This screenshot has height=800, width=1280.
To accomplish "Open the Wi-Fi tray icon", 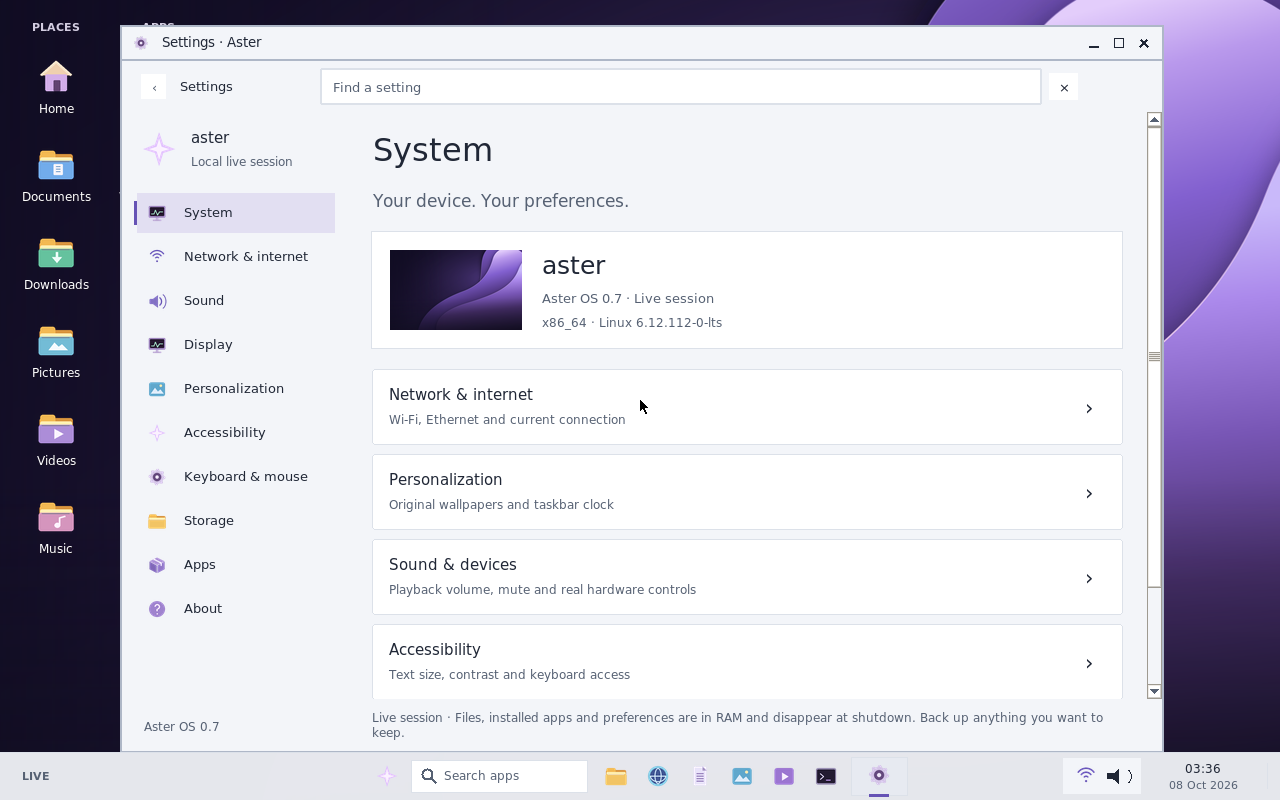I will (x=1086, y=775).
